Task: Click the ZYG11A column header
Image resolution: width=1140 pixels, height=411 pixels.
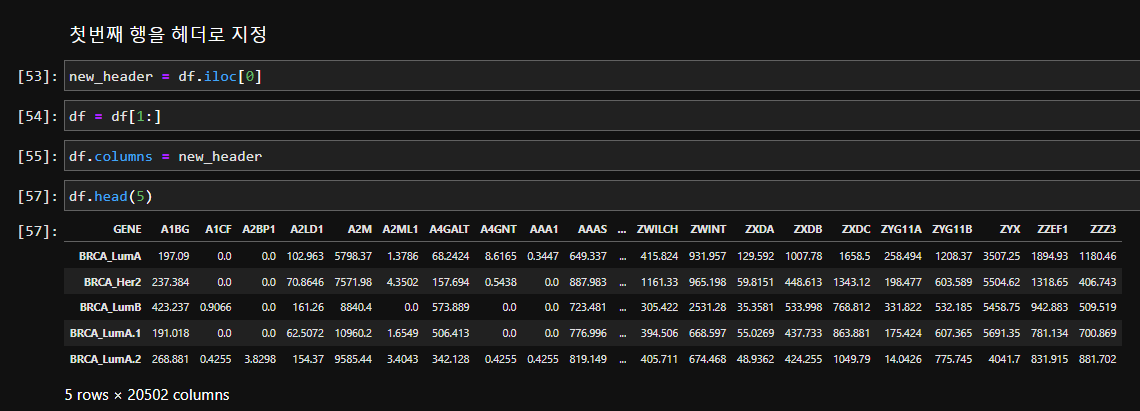Action: point(902,229)
